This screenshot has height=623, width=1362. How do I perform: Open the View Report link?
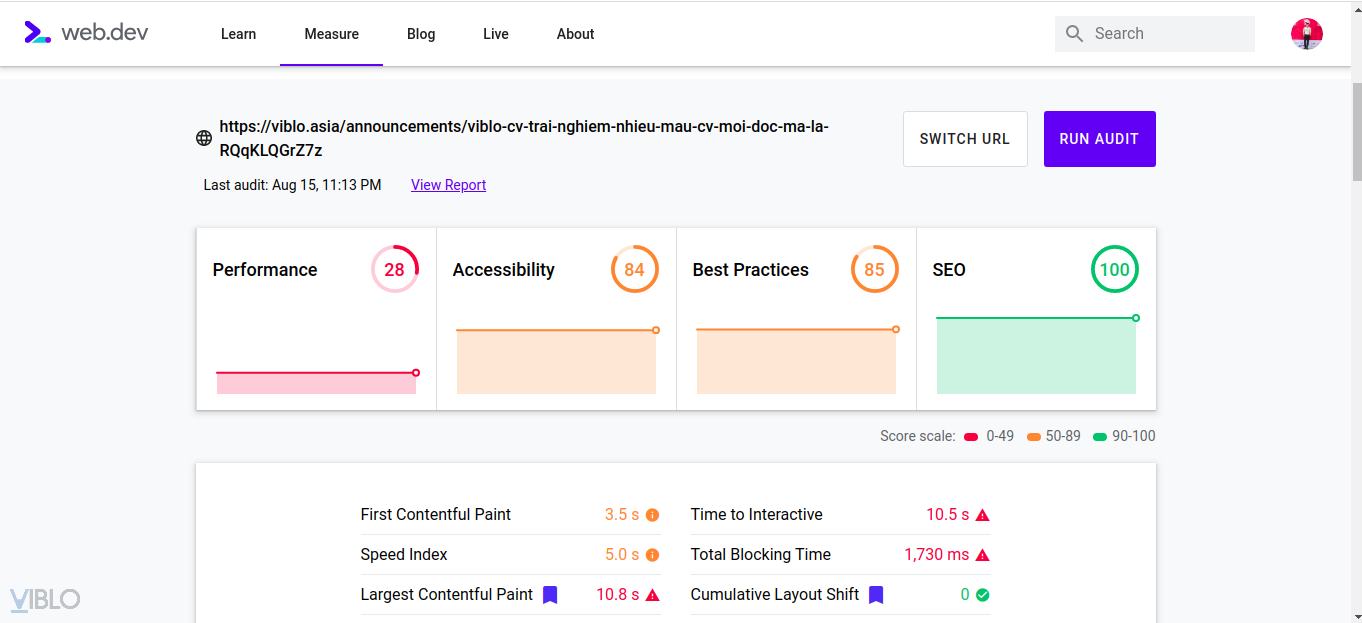coord(448,185)
